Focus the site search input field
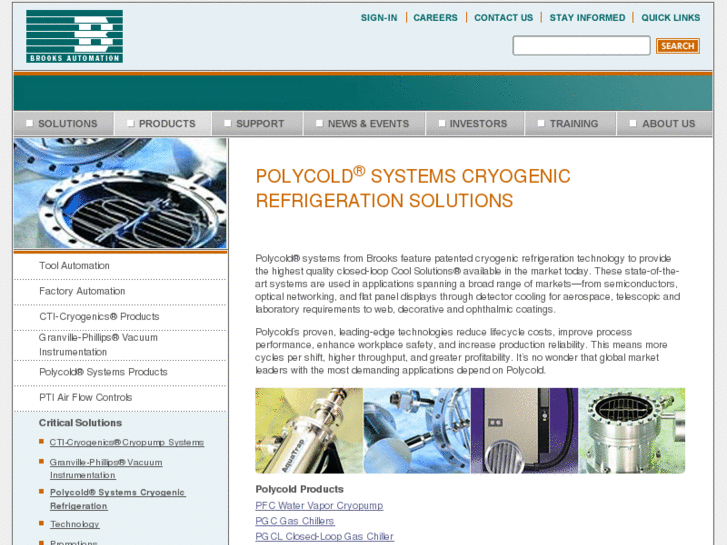The width and height of the screenshot is (727, 545). (581, 45)
